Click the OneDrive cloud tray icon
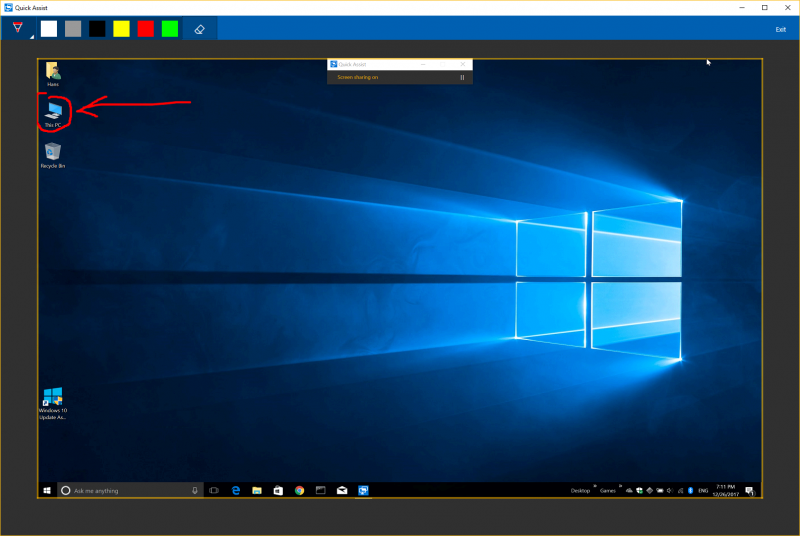800x536 pixels. 629,491
